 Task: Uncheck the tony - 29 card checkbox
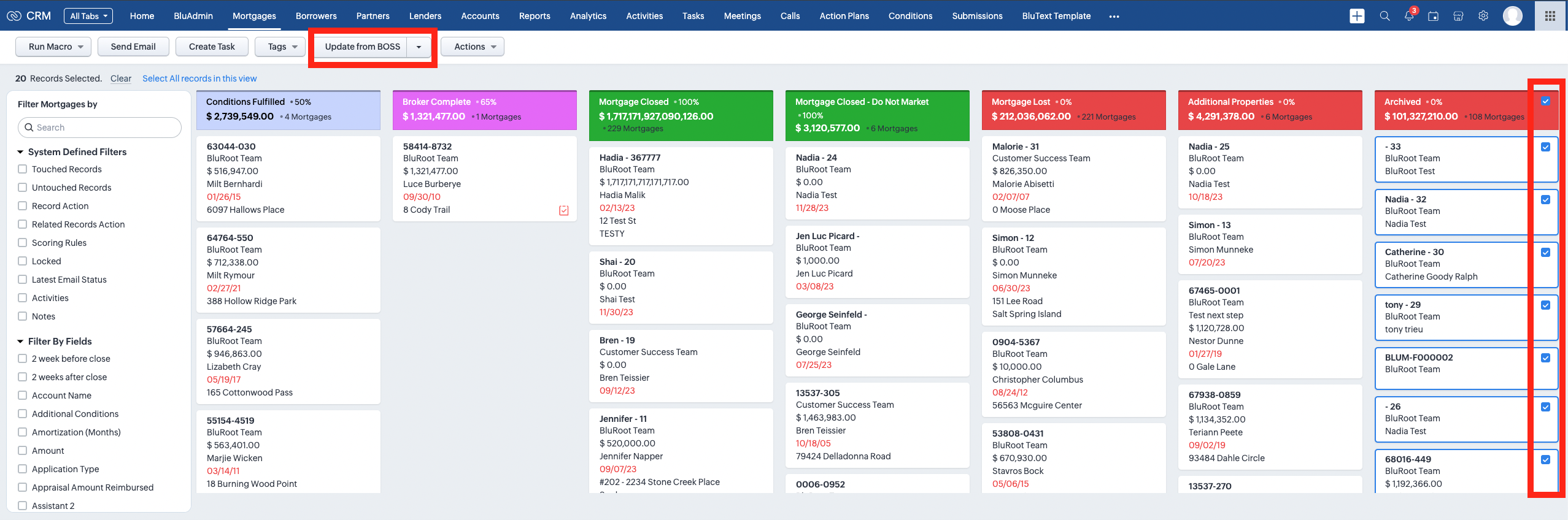[1545, 305]
